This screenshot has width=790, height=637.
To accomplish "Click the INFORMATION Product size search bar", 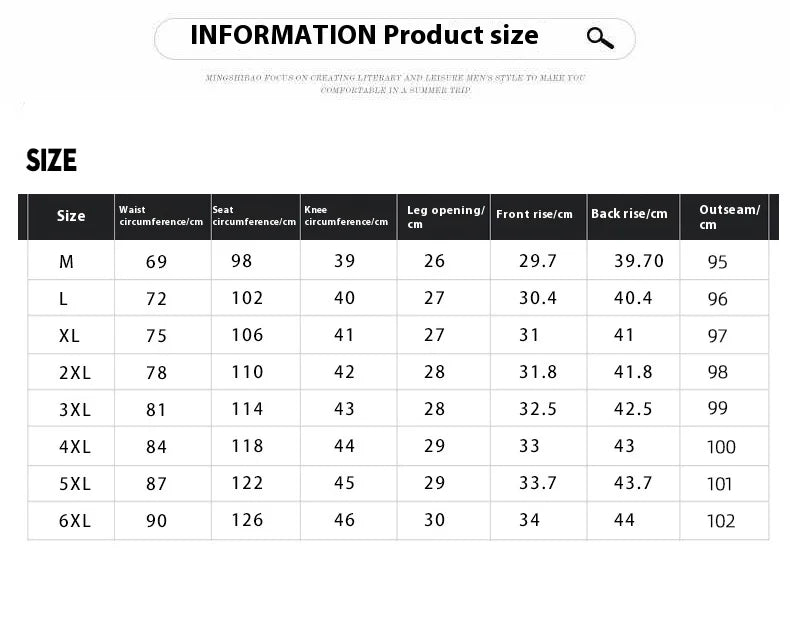I will click(394, 39).
